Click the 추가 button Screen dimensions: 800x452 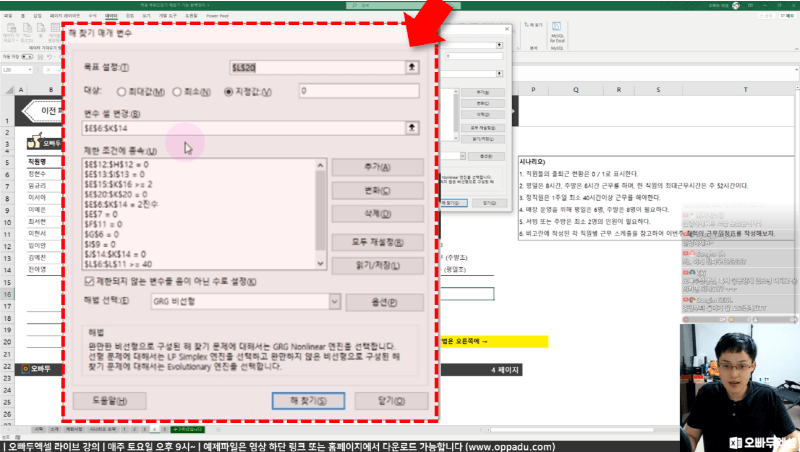point(378,167)
